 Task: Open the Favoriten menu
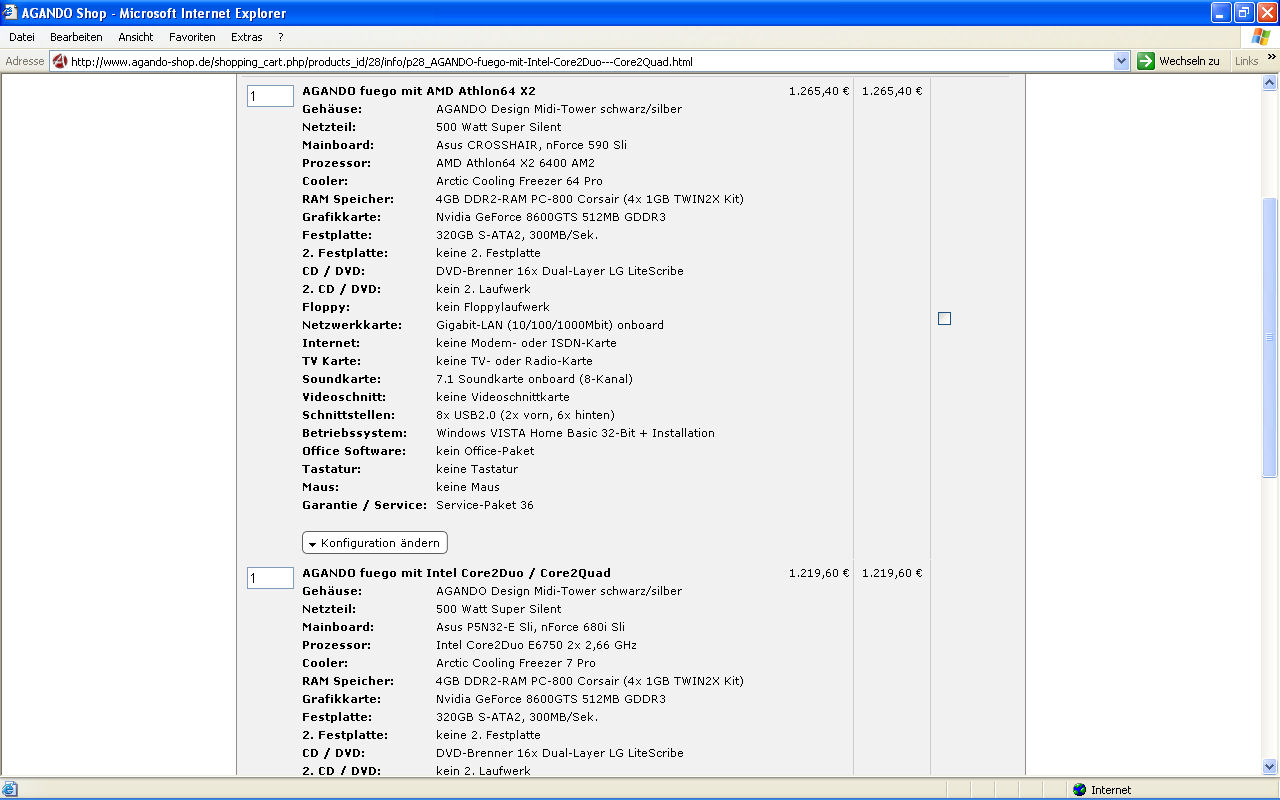192,37
